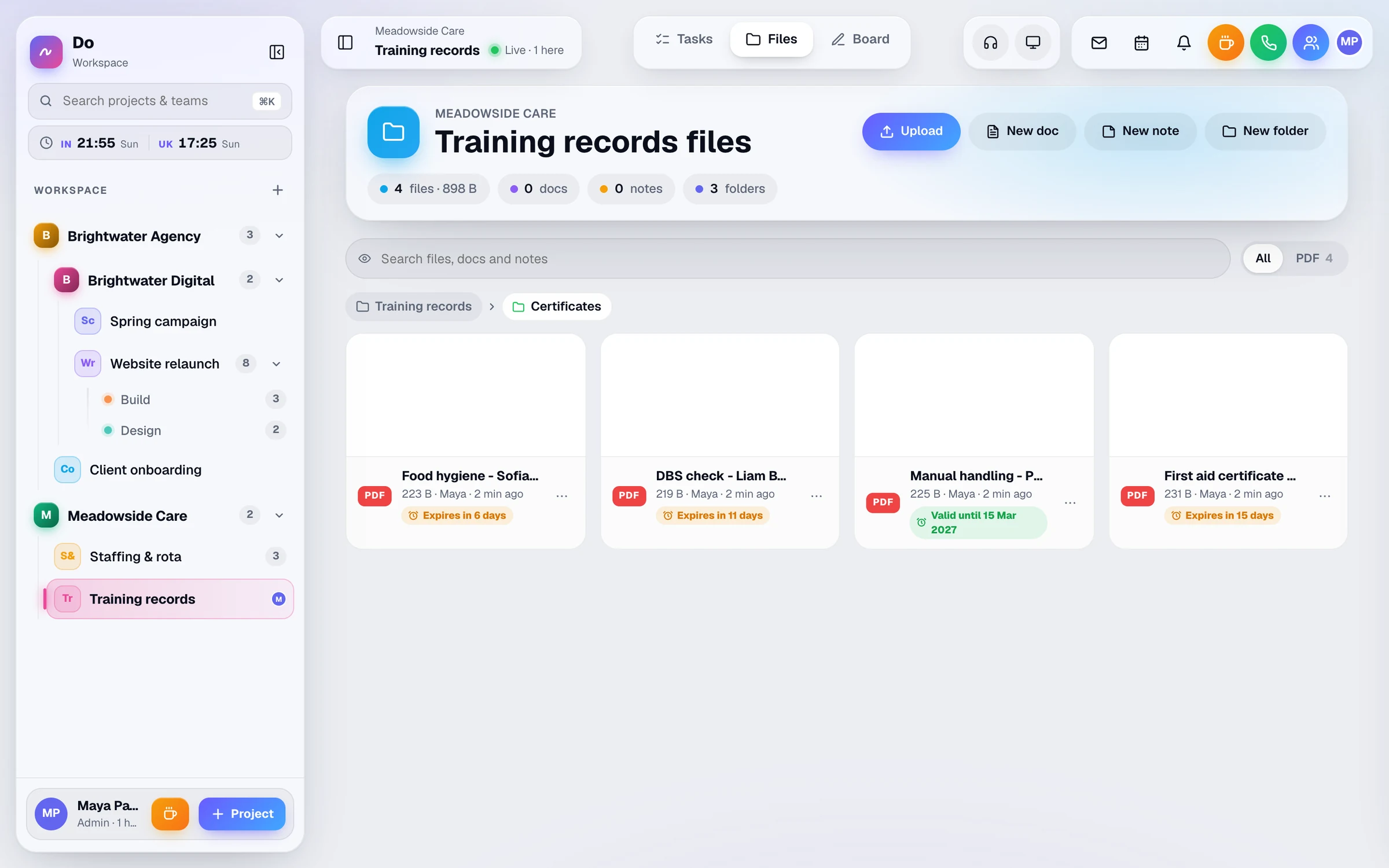The height and width of the screenshot is (868, 1389).
Task: Collapse the left workspace sidebar
Action: (x=277, y=52)
